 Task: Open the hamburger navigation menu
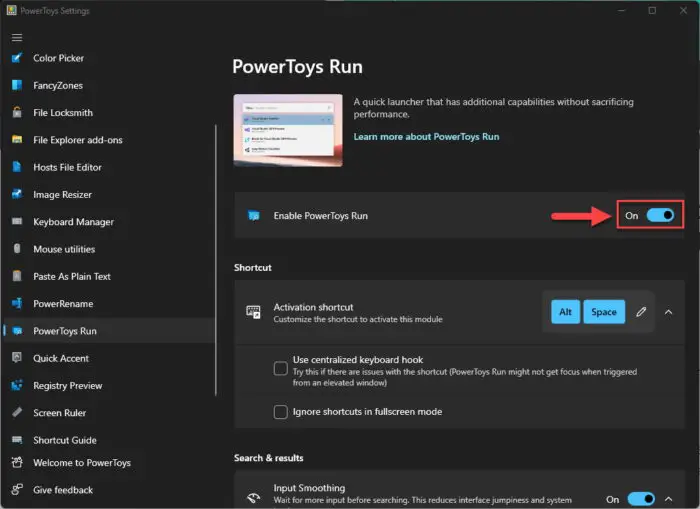pyautogui.click(x=17, y=38)
